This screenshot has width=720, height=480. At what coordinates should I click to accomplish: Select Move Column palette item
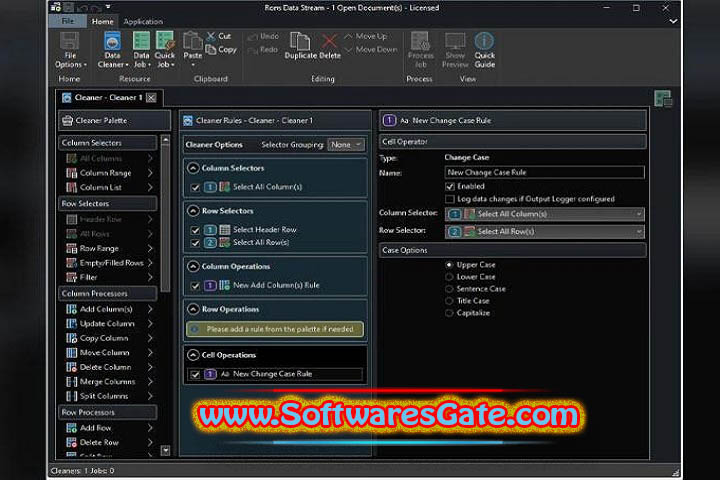[109, 353]
